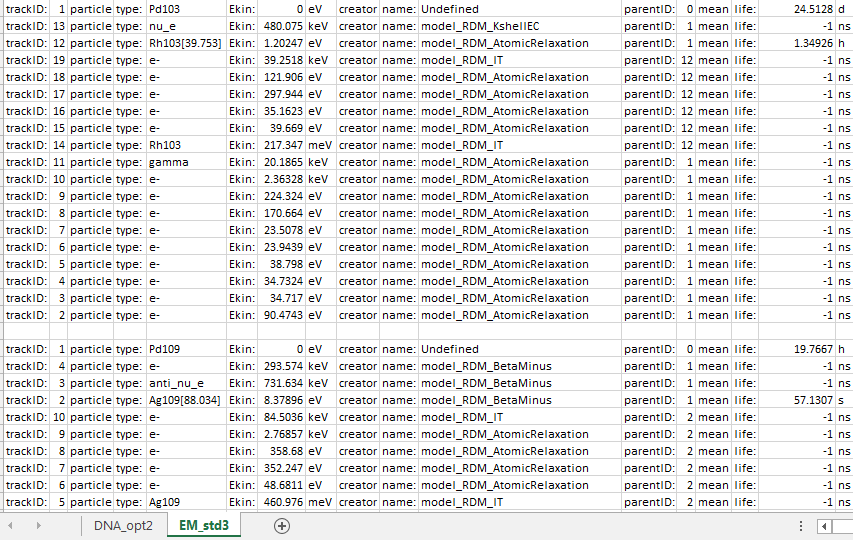Select Ekin value 2.36328
The image size is (854, 540).
point(282,179)
